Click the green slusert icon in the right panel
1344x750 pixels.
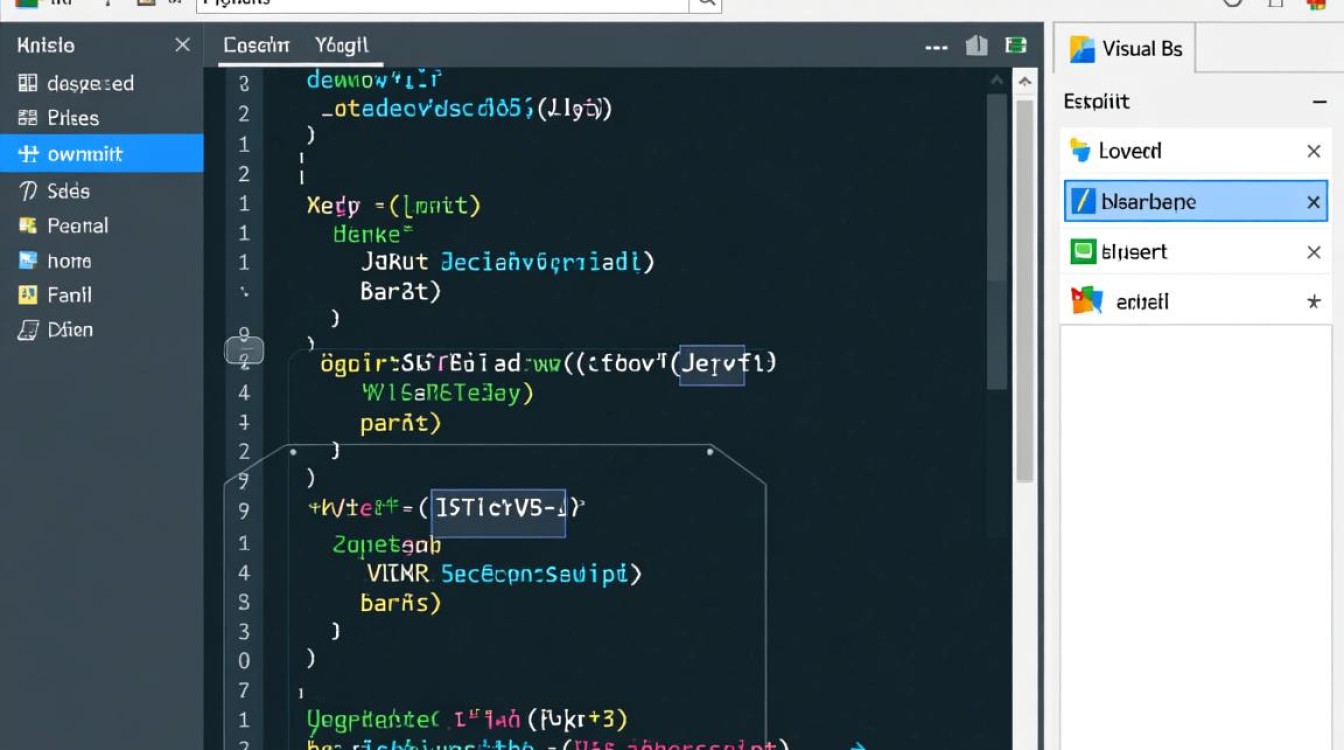tap(1084, 251)
